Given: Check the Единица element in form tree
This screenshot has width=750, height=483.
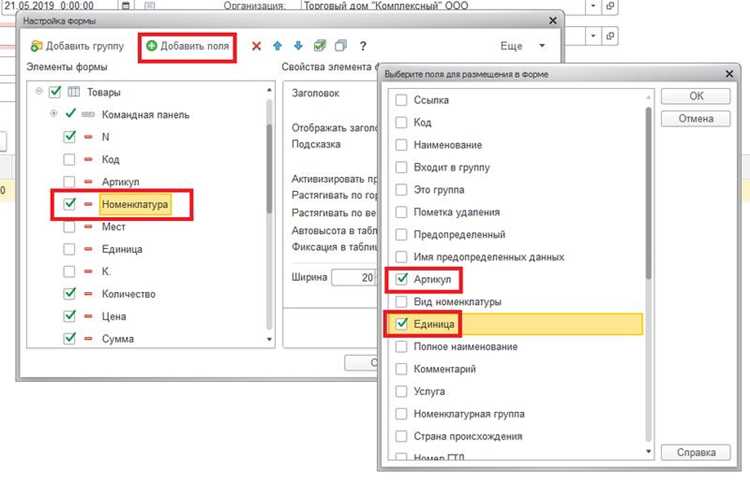Looking at the screenshot, I should click(x=69, y=249).
